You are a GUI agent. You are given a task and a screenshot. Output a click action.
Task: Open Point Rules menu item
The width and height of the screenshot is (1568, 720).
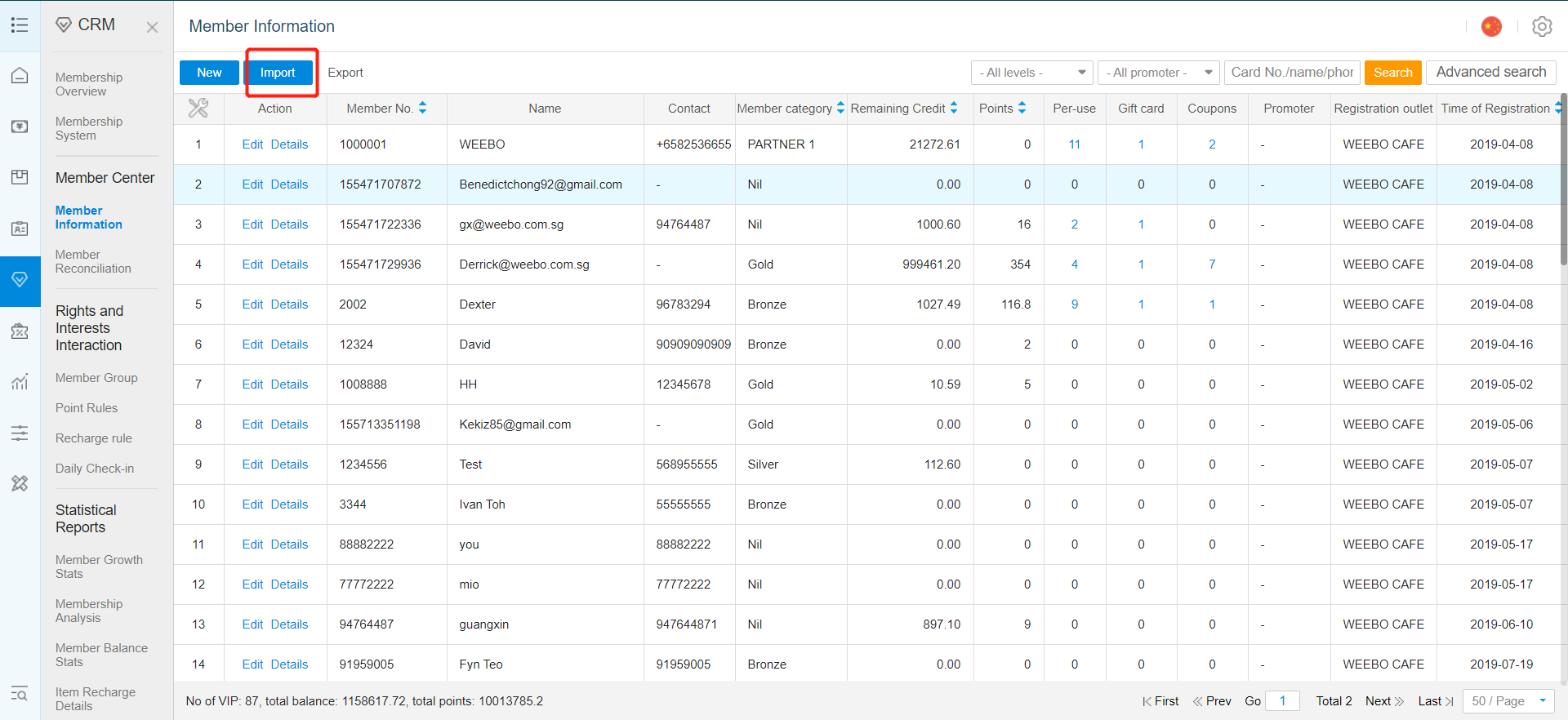pos(87,408)
